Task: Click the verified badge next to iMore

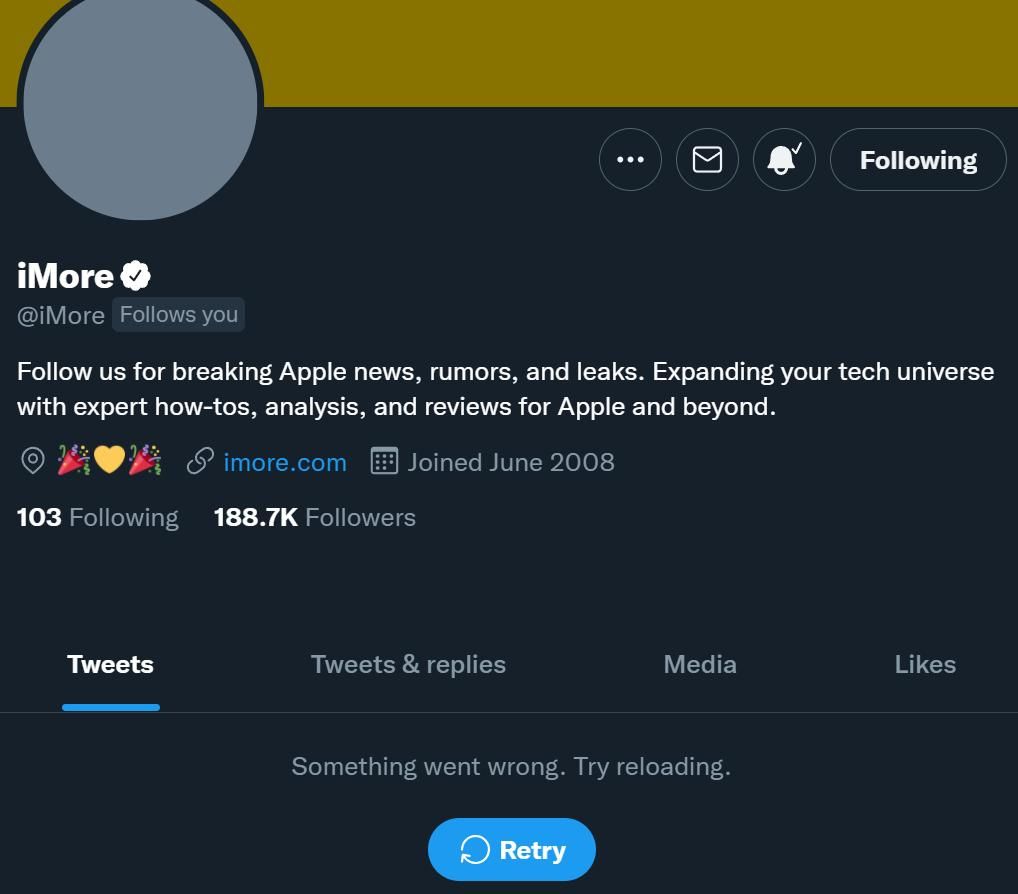Action: (x=136, y=274)
